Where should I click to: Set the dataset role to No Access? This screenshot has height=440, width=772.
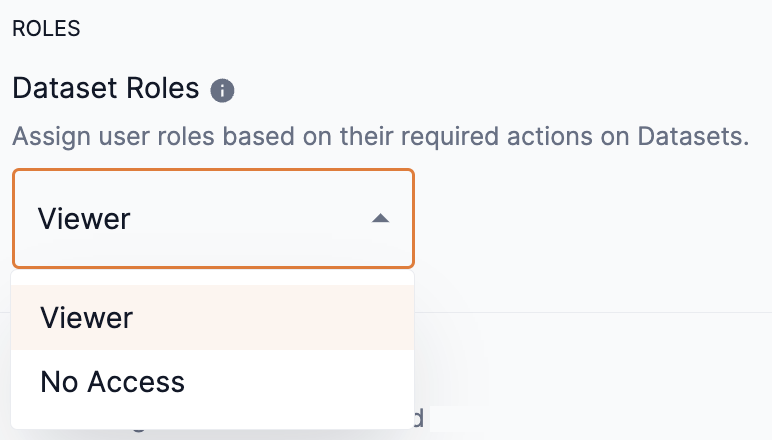click(x=113, y=381)
